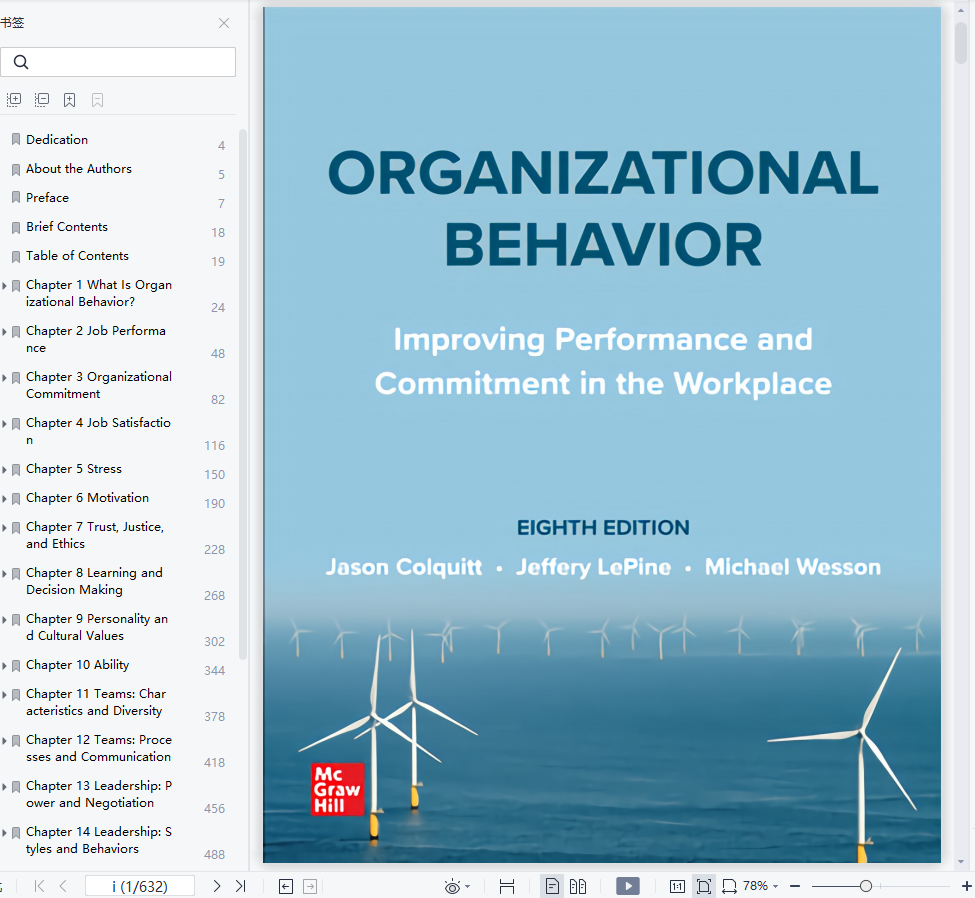Image resolution: width=975 pixels, height=898 pixels.
Task: Start slideshow play mode
Action: (628, 886)
